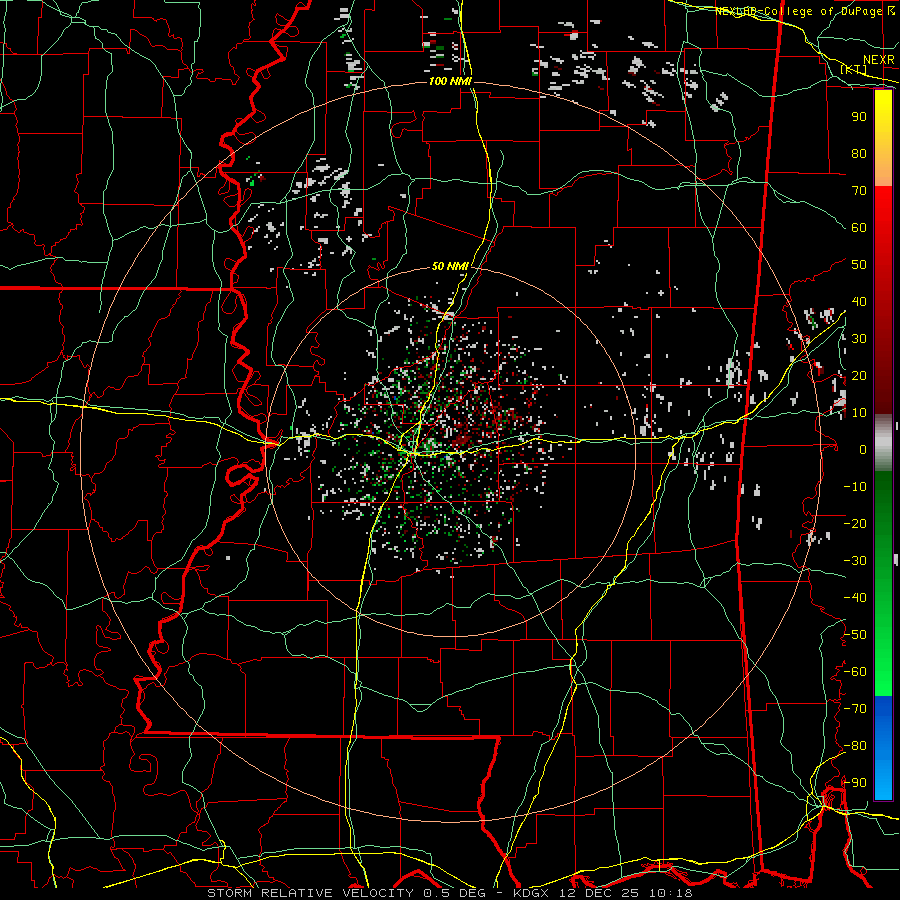Click the 40 value on velocity scale

click(859, 301)
